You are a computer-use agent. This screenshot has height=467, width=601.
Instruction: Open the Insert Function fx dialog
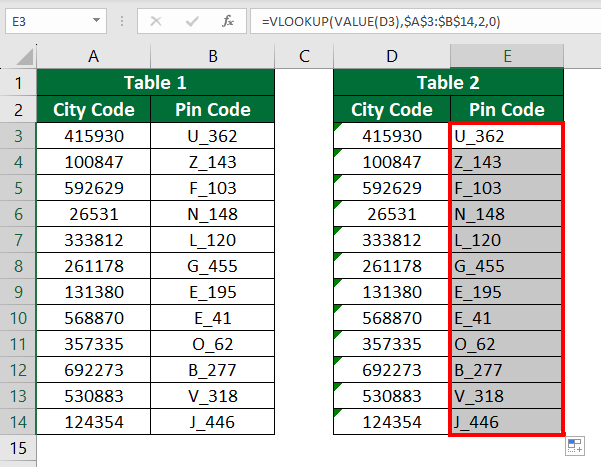(228, 21)
